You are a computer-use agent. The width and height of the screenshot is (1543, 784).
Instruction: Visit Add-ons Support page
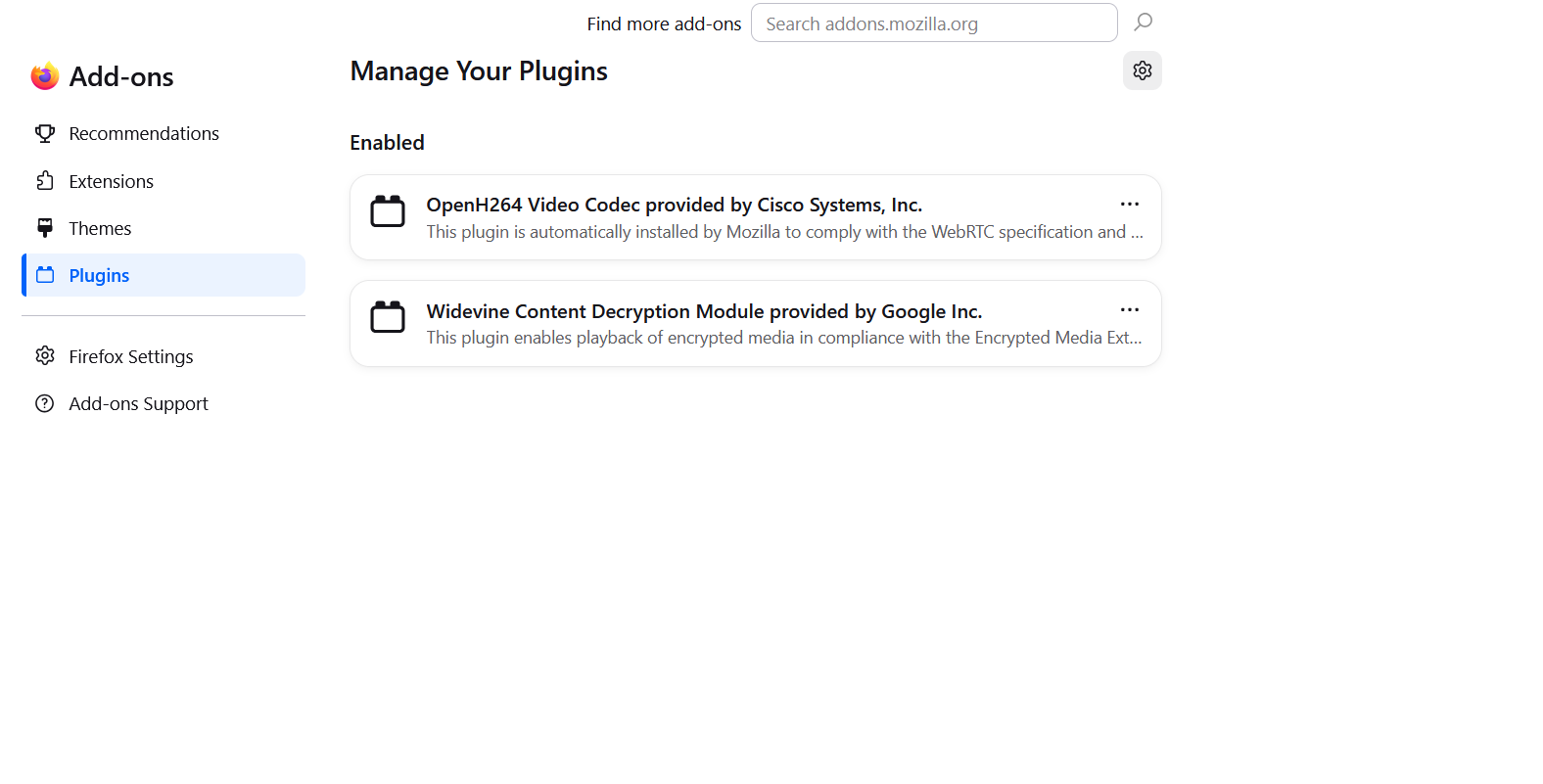pyautogui.click(x=164, y=403)
